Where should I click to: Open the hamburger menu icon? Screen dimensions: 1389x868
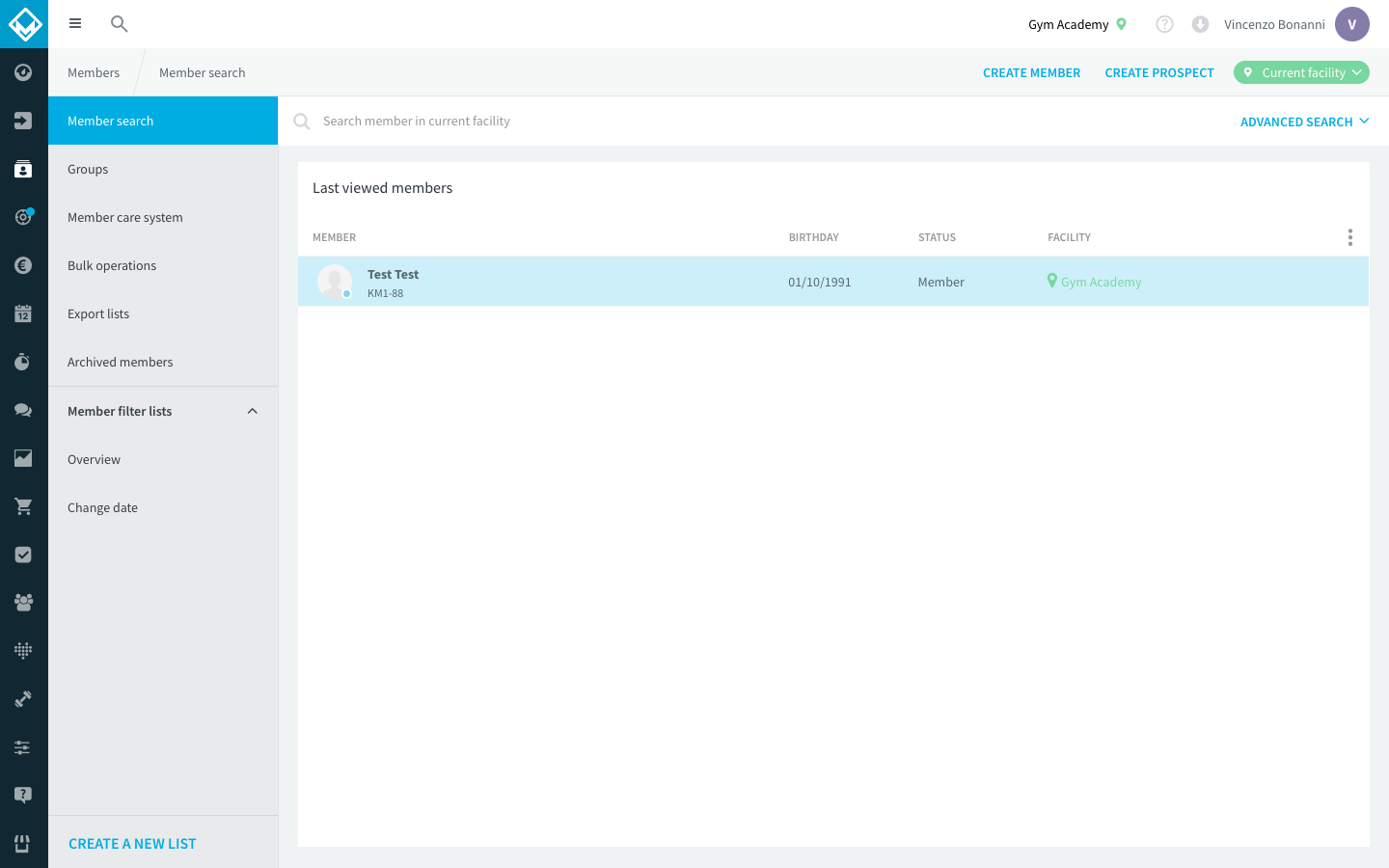(x=75, y=24)
